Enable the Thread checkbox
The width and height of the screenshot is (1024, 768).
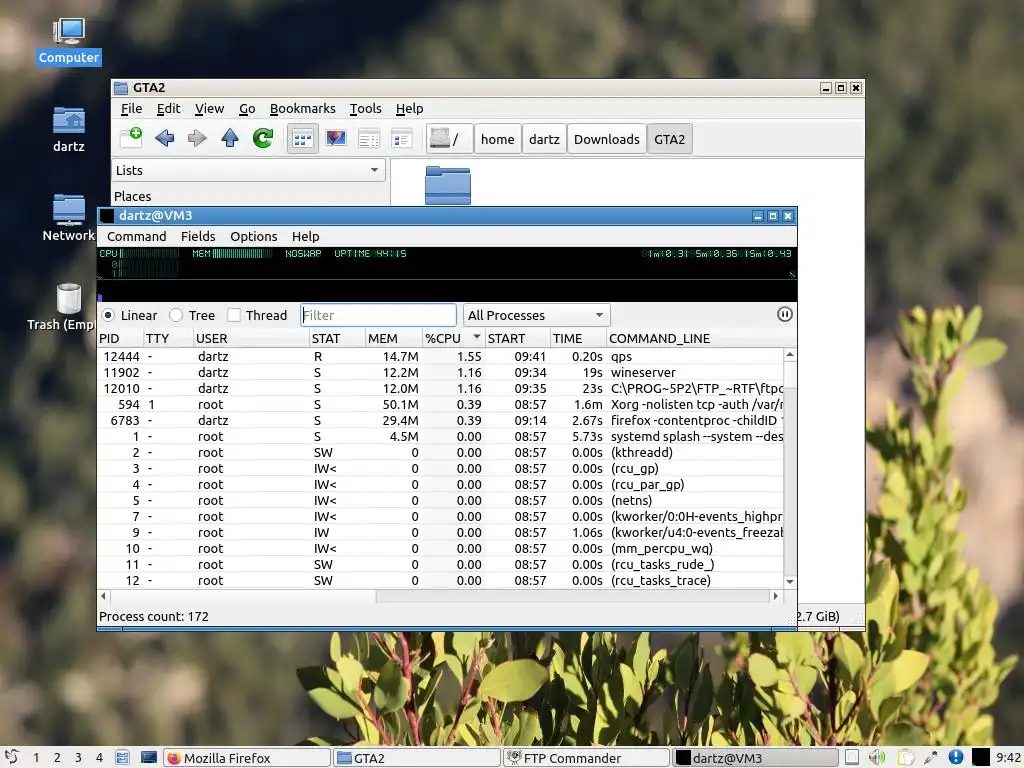pos(234,315)
